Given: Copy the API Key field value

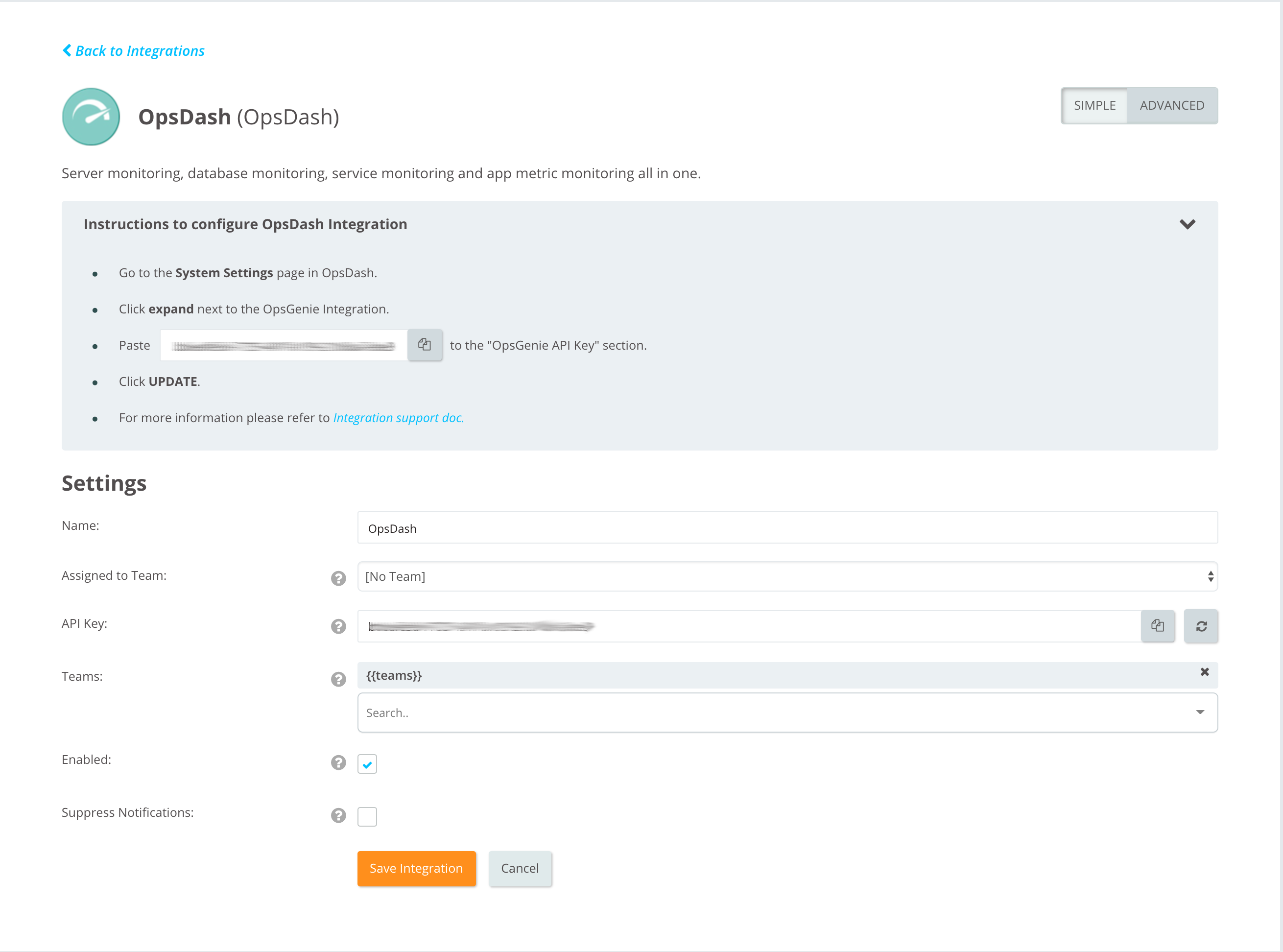Looking at the screenshot, I should [x=1157, y=626].
